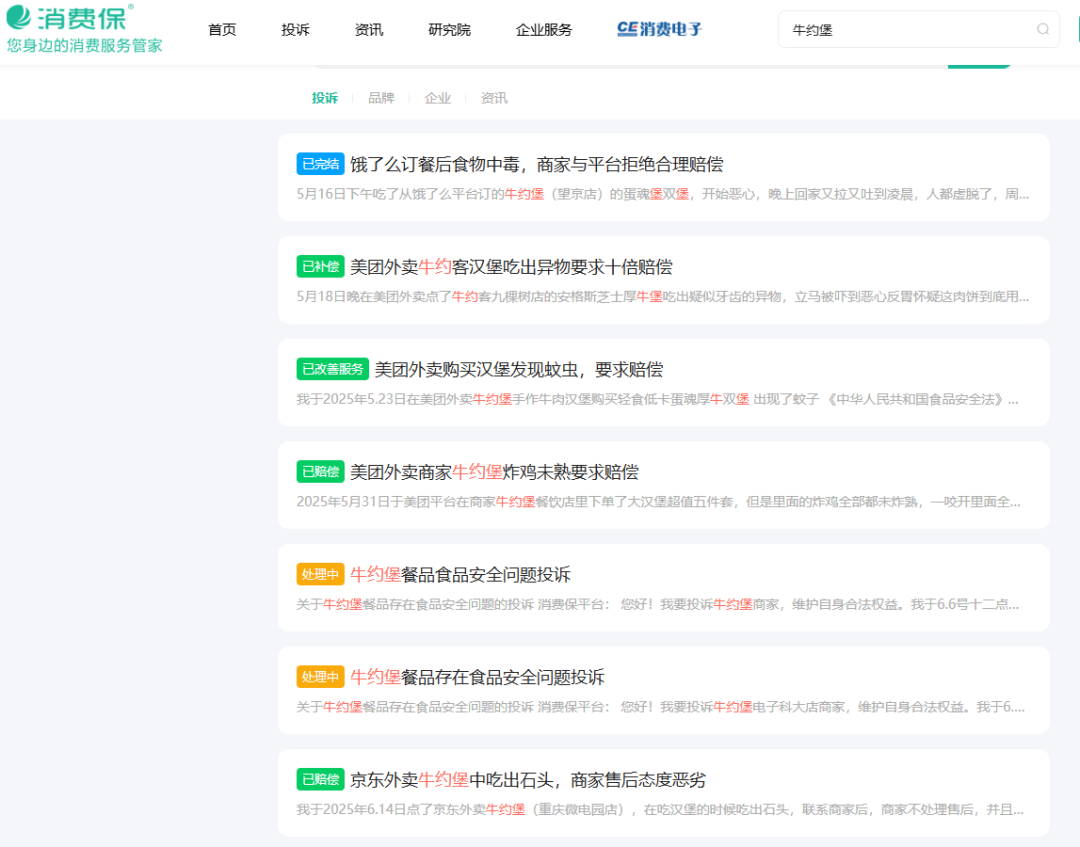Click description starting 2025年5月31日于美团平台

coord(658,502)
